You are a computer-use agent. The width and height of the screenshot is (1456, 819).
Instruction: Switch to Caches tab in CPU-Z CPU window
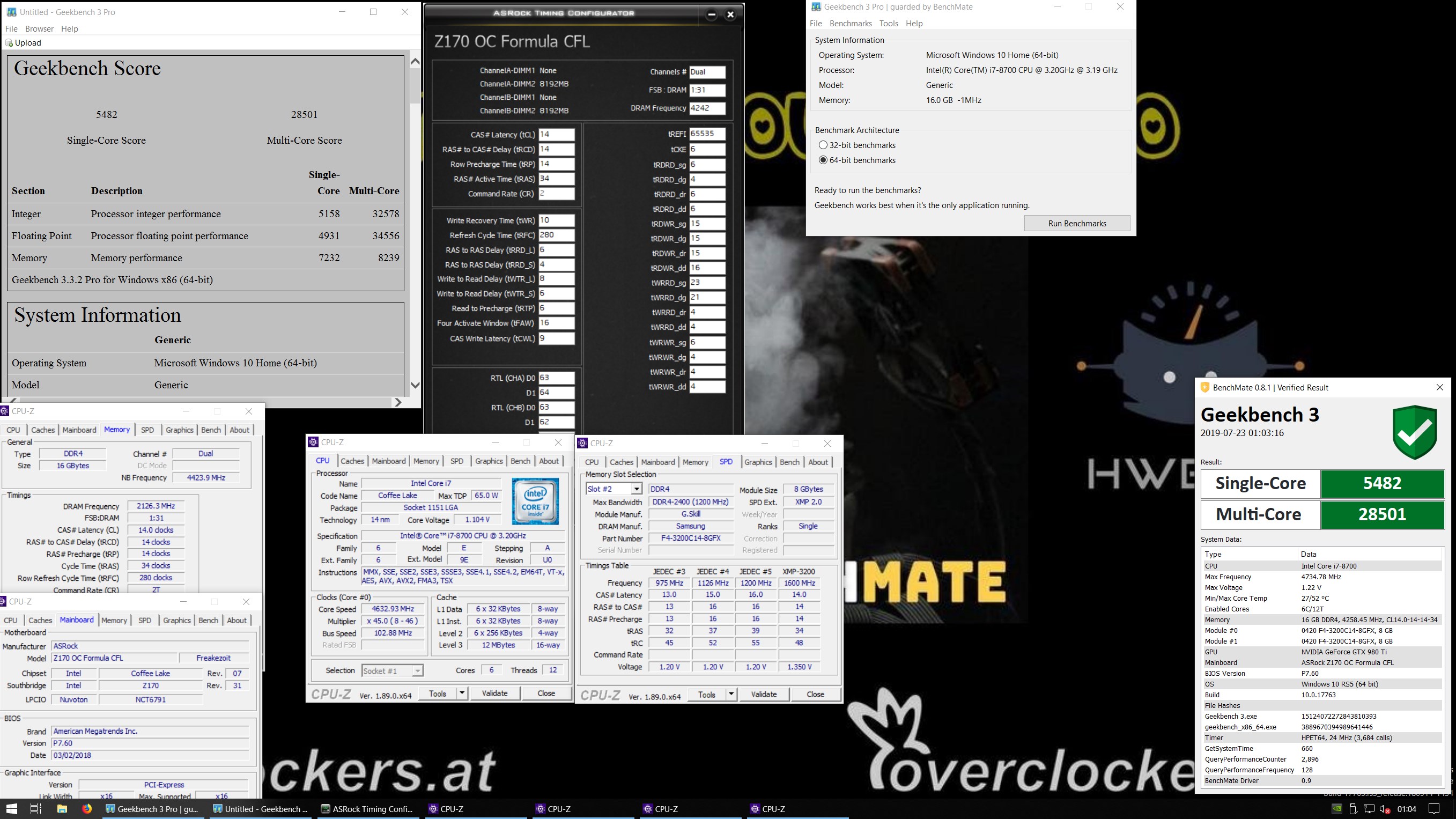pyautogui.click(x=352, y=461)
